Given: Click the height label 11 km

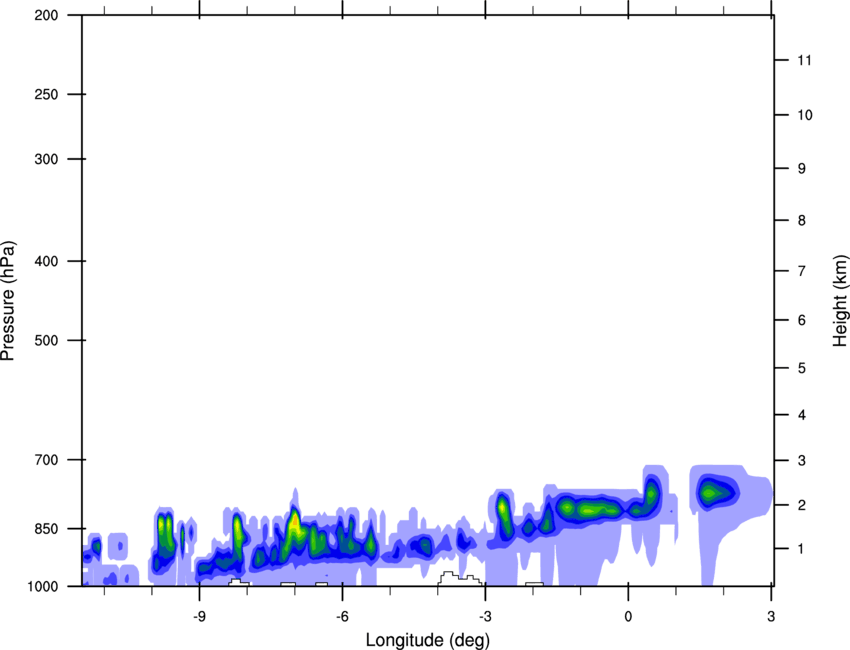Looking at the screenshot, I should click(804, 60).
